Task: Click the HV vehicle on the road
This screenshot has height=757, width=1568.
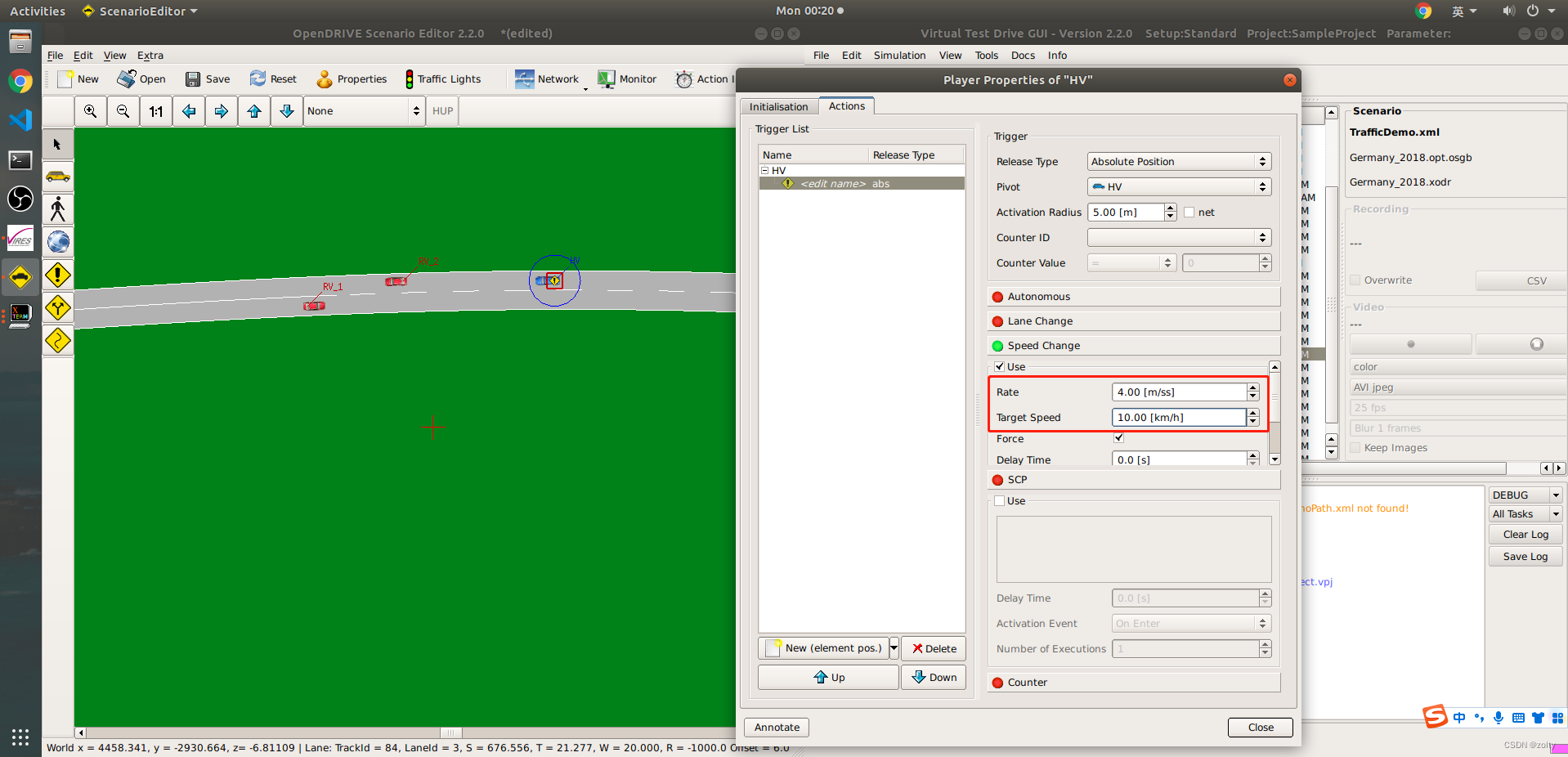Action: 549,280
